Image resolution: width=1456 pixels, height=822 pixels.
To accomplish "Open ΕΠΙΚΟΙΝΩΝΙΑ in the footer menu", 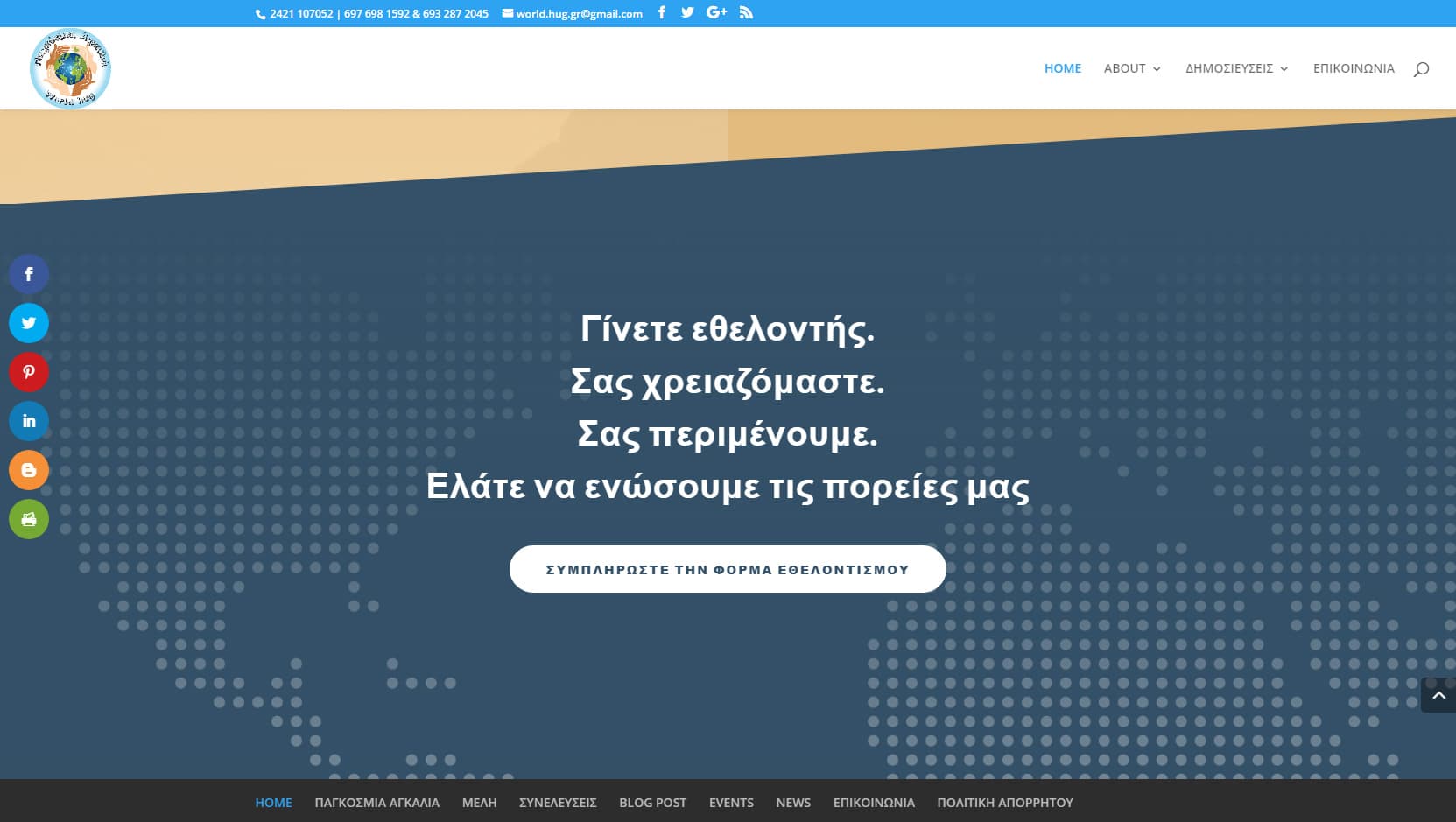I will (x=874, y=803).
